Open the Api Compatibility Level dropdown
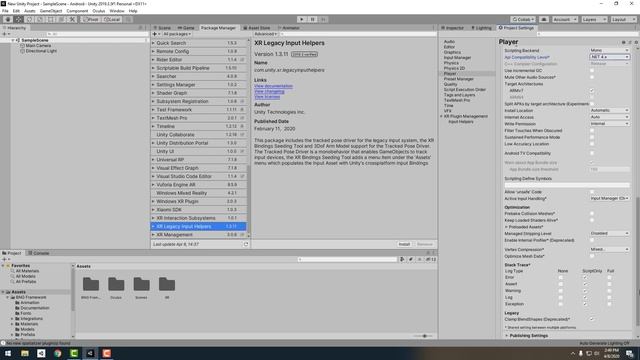This screenshot has height=360, width=640. tap(609, 57)
